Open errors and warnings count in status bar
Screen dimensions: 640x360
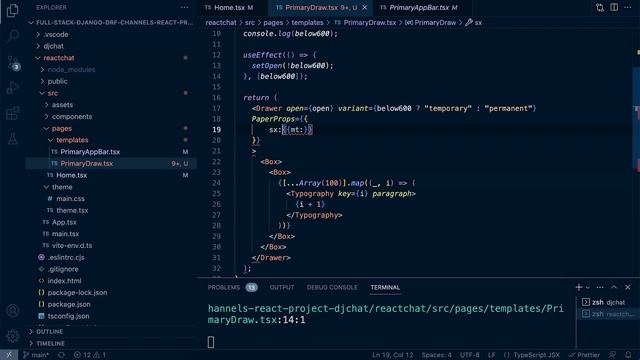[90, 355]
